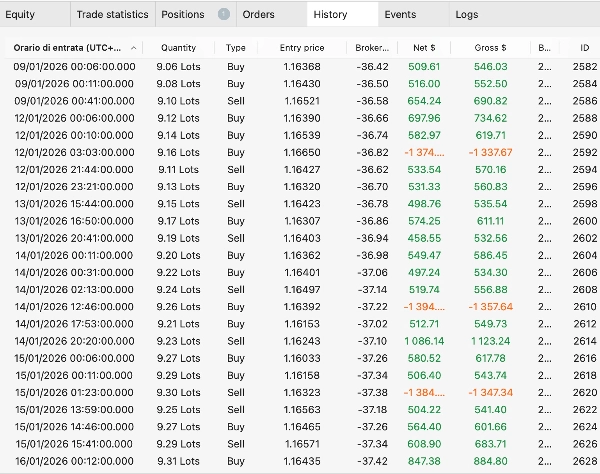
Task: Select entry time 15/01/2026 13:59:00.000
Action: 74,410
